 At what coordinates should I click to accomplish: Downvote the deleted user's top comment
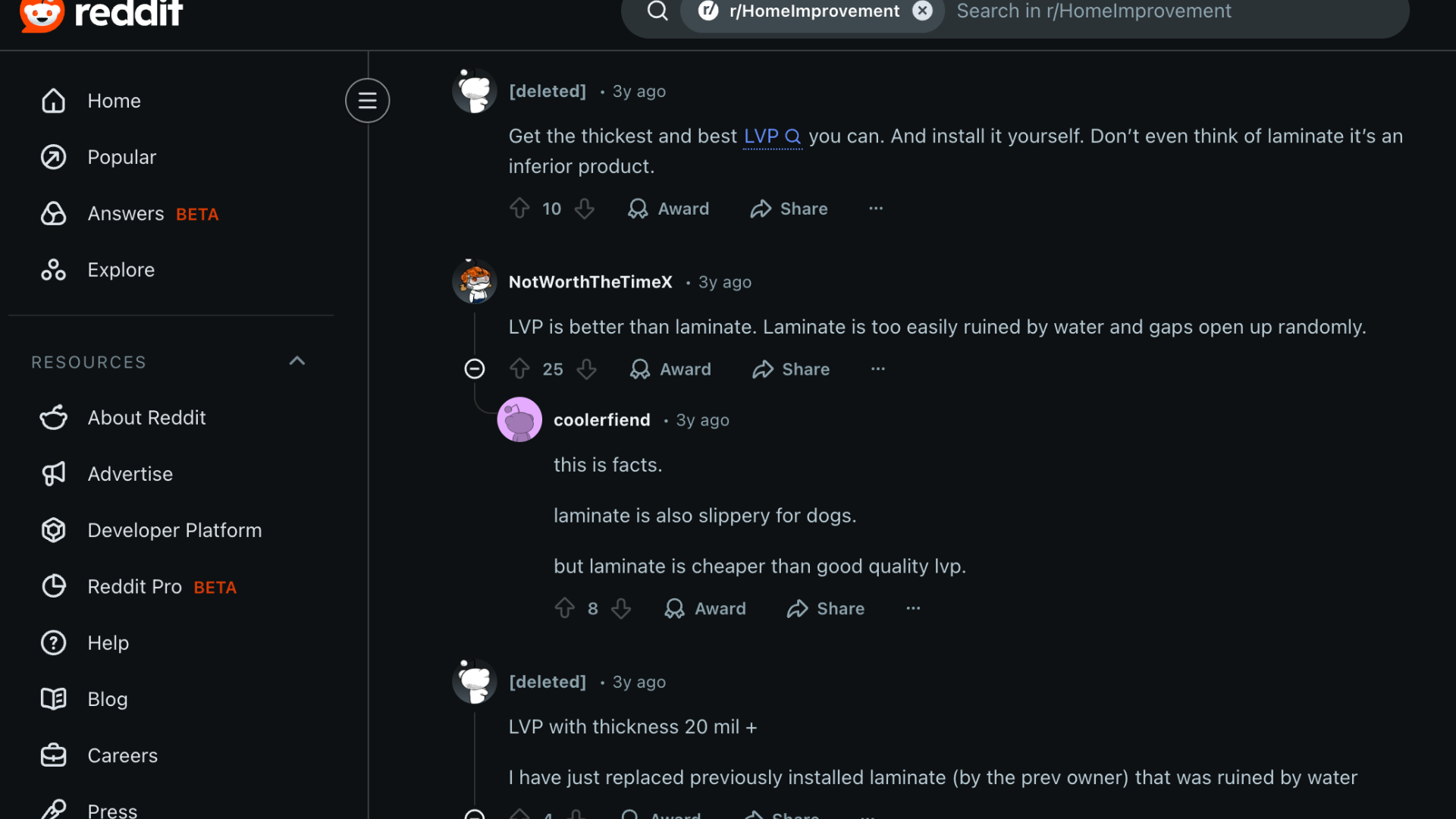(585, 209)
